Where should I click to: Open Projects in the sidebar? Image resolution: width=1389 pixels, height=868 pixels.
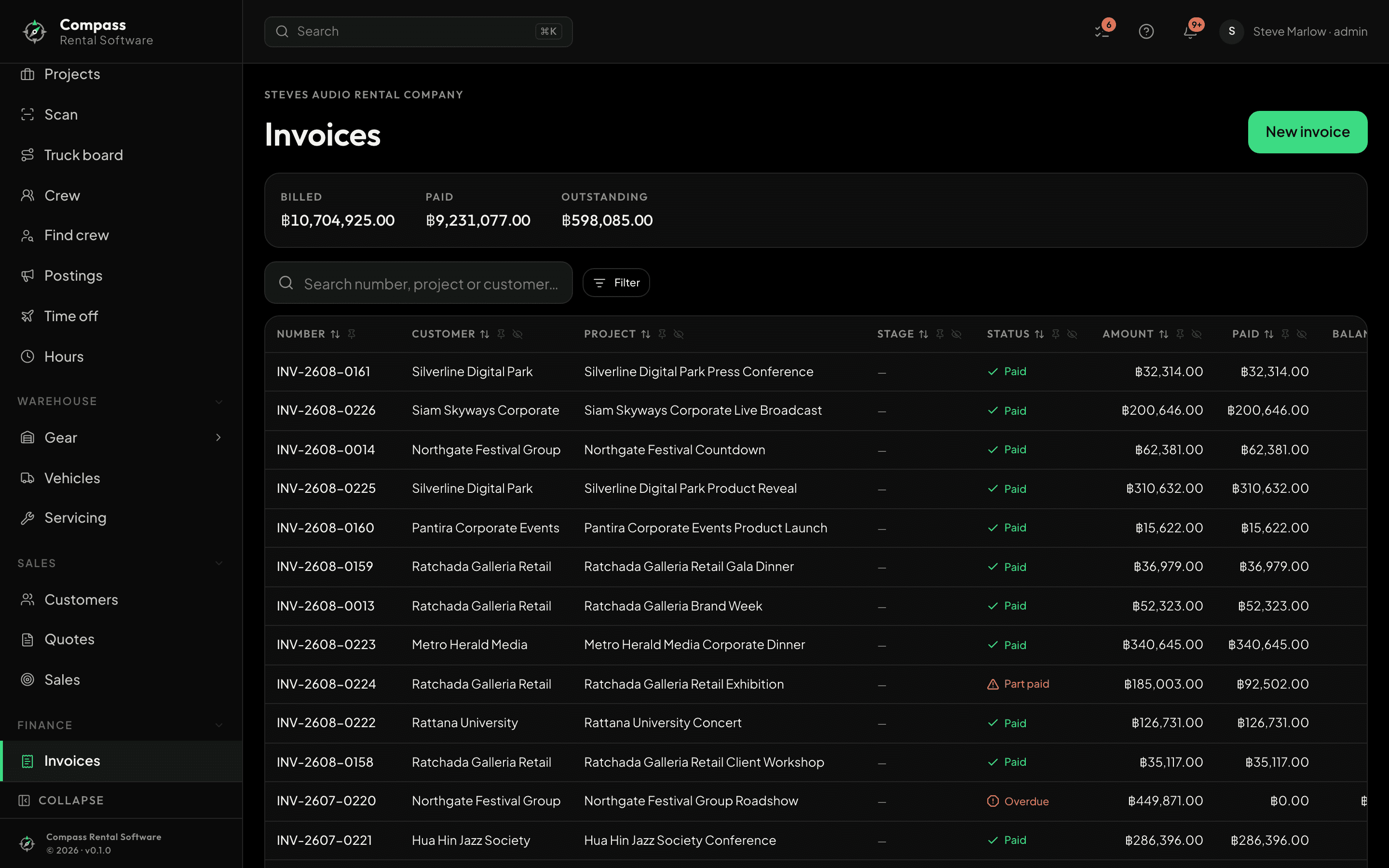point(121,74)
